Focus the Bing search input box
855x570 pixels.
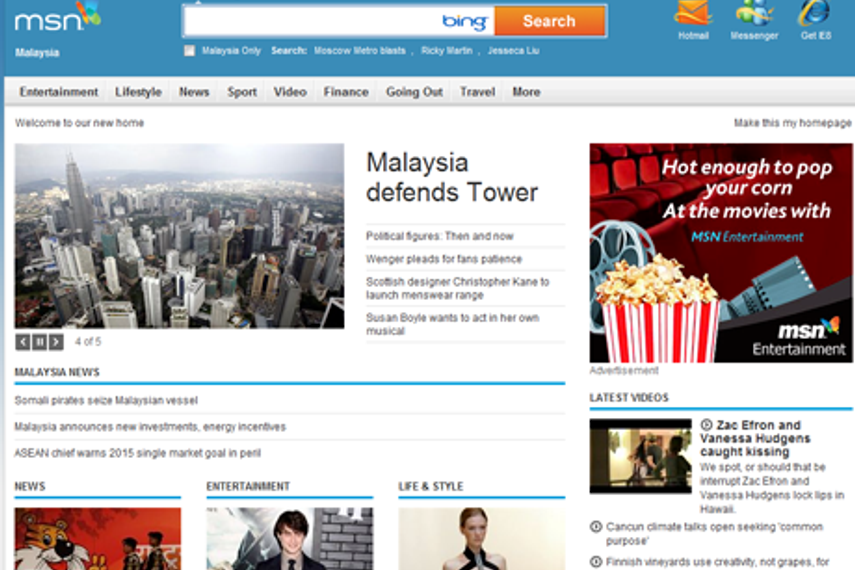coord(312,21)
